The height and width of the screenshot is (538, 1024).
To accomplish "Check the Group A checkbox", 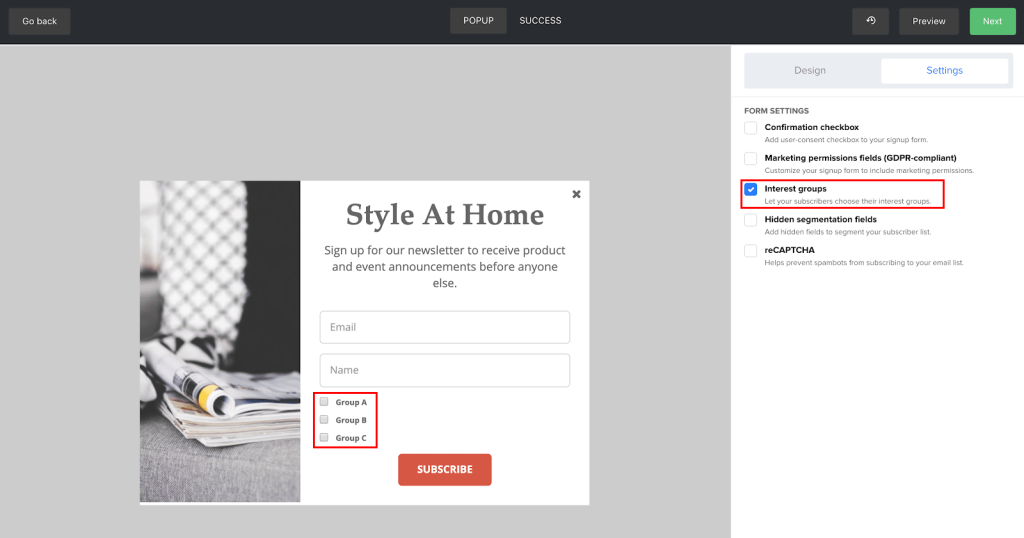I will (324, 402).
